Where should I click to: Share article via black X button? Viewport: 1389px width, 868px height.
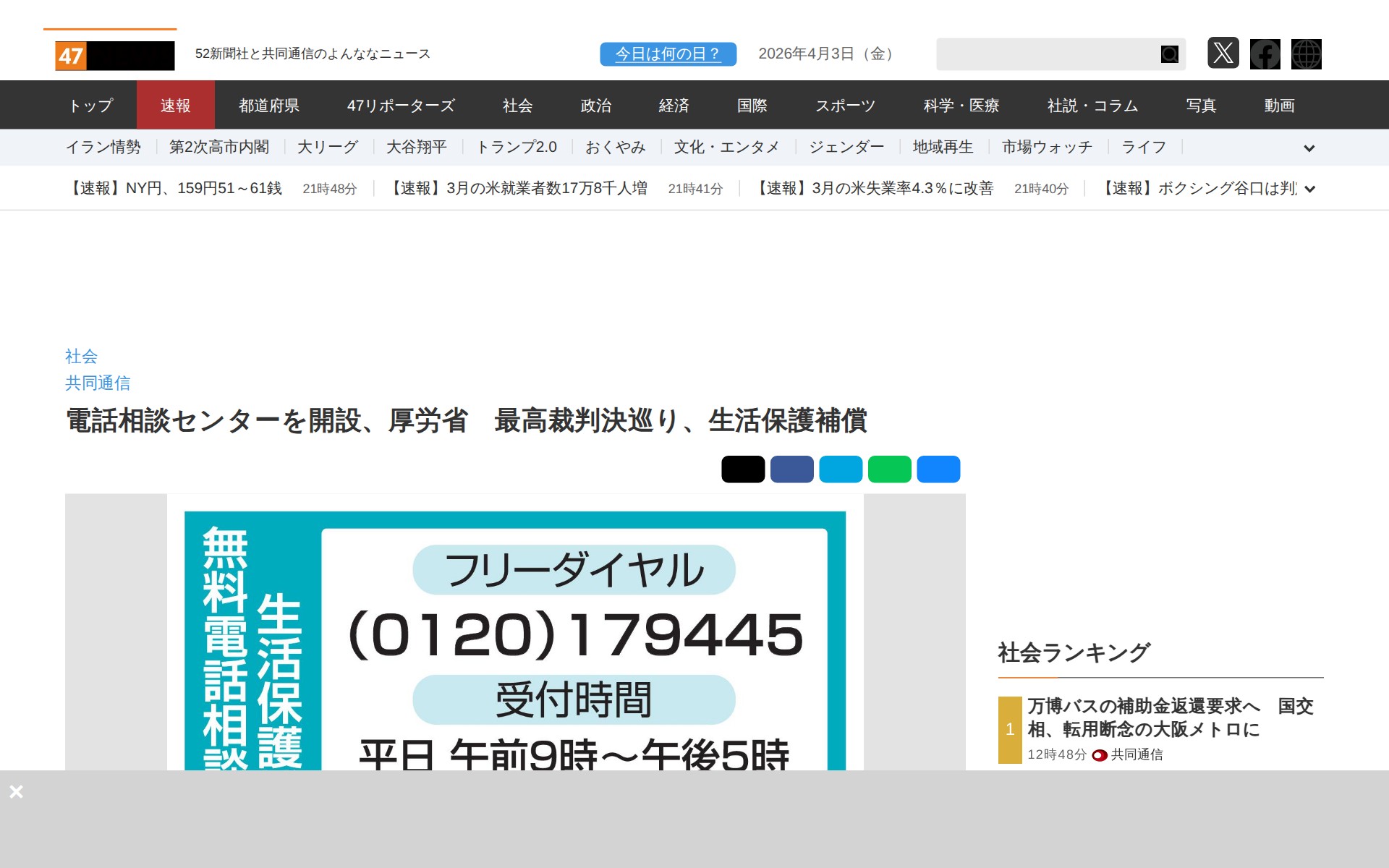coord(743,469)
